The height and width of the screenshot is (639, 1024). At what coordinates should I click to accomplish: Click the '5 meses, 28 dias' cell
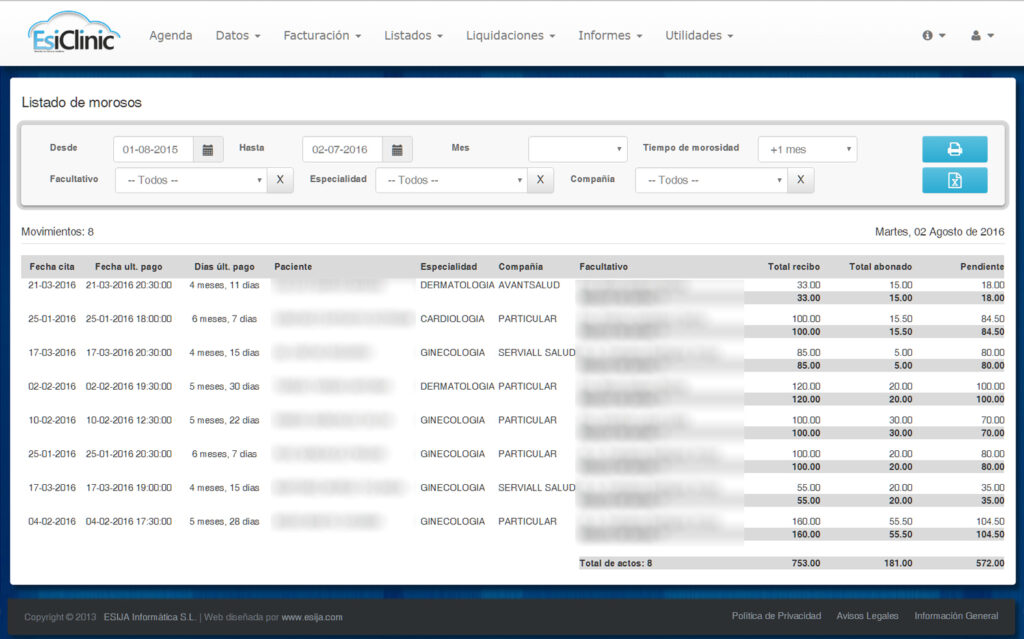point(224,521)
